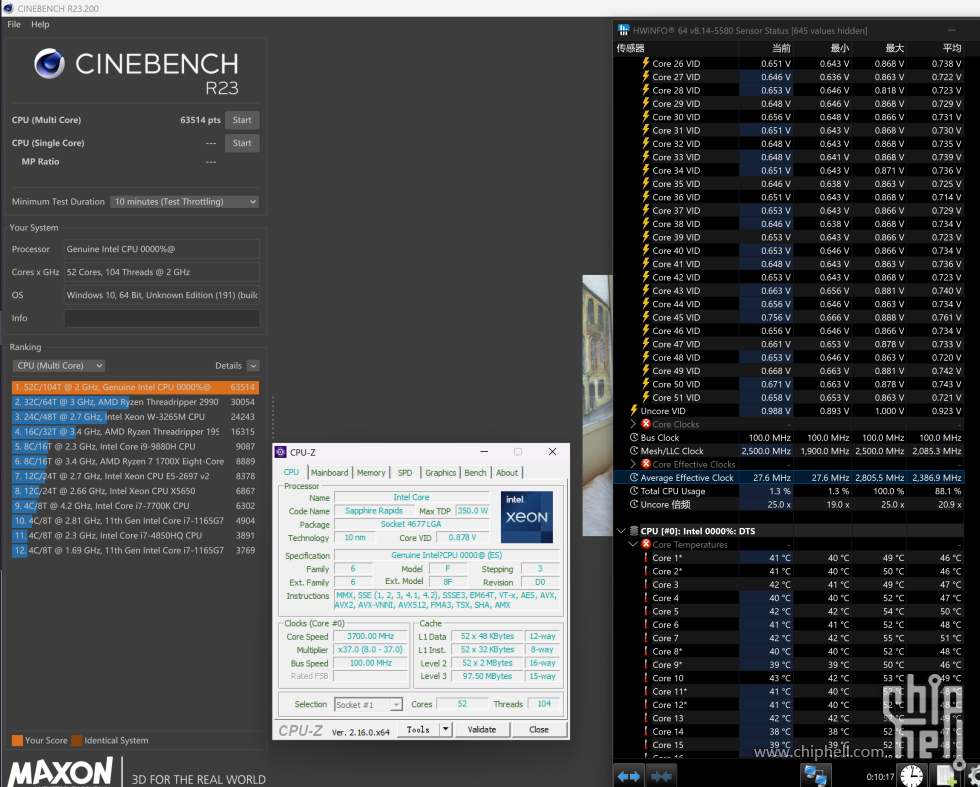Click the Processor field in Cinebench

click(x=162, y=249)
